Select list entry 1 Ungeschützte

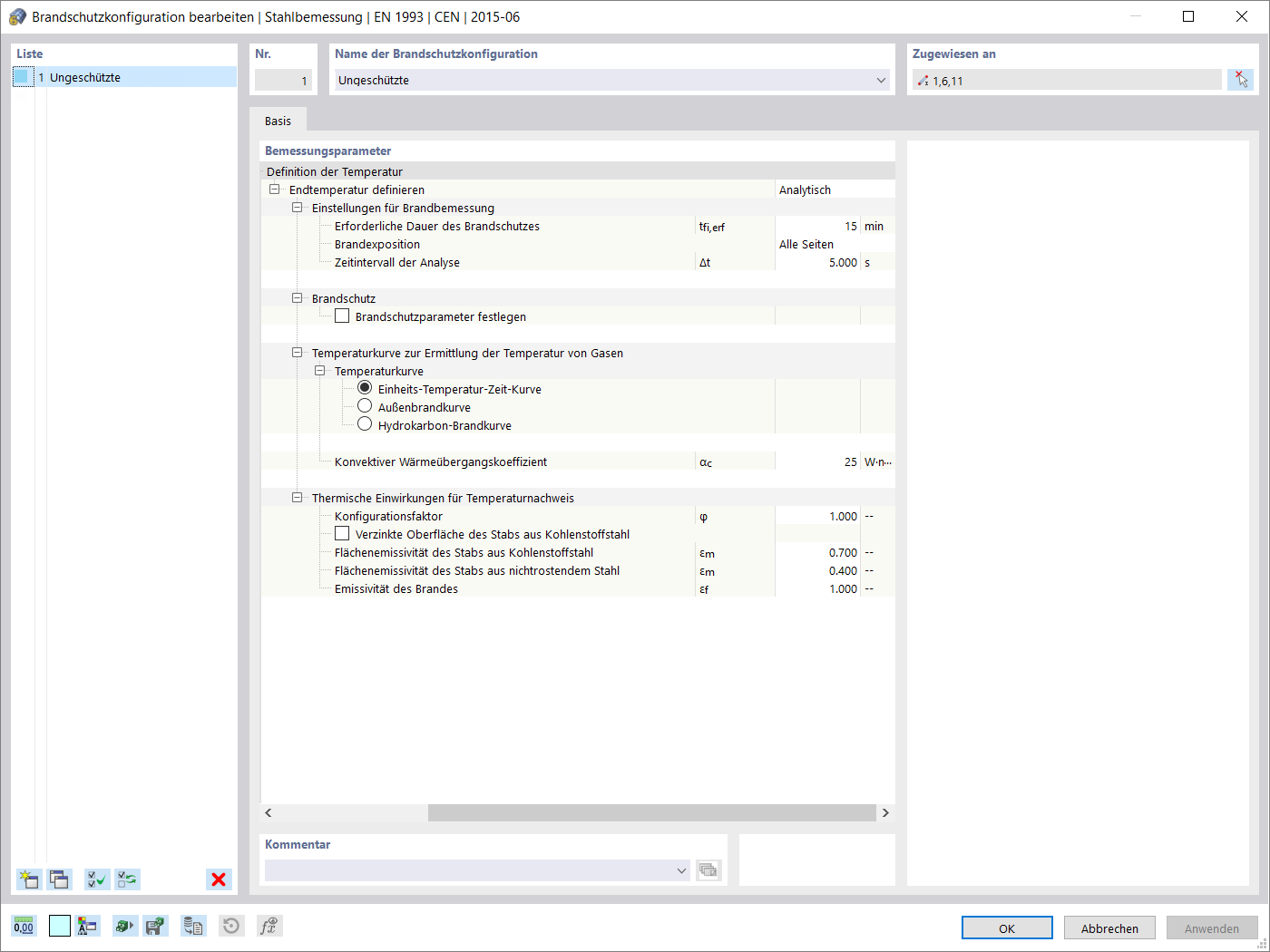pyautogui.click(x=124, y=77)
